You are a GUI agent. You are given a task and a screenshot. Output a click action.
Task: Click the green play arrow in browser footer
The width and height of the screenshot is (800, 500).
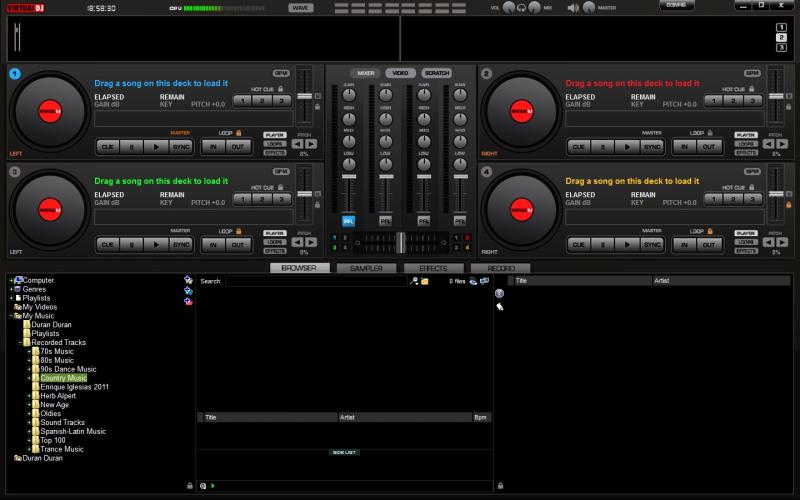click(213, 486)
